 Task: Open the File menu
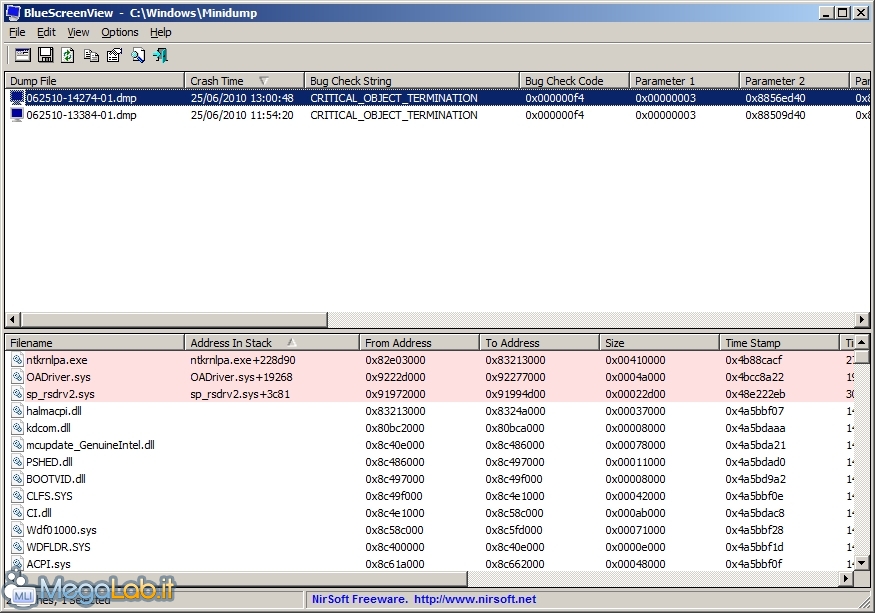coord(17,32)
